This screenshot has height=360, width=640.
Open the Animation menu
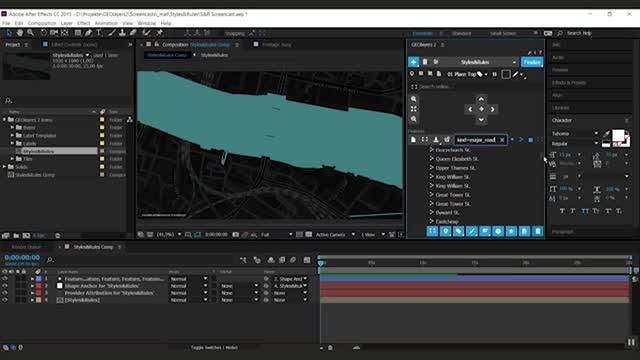(106, 23)
